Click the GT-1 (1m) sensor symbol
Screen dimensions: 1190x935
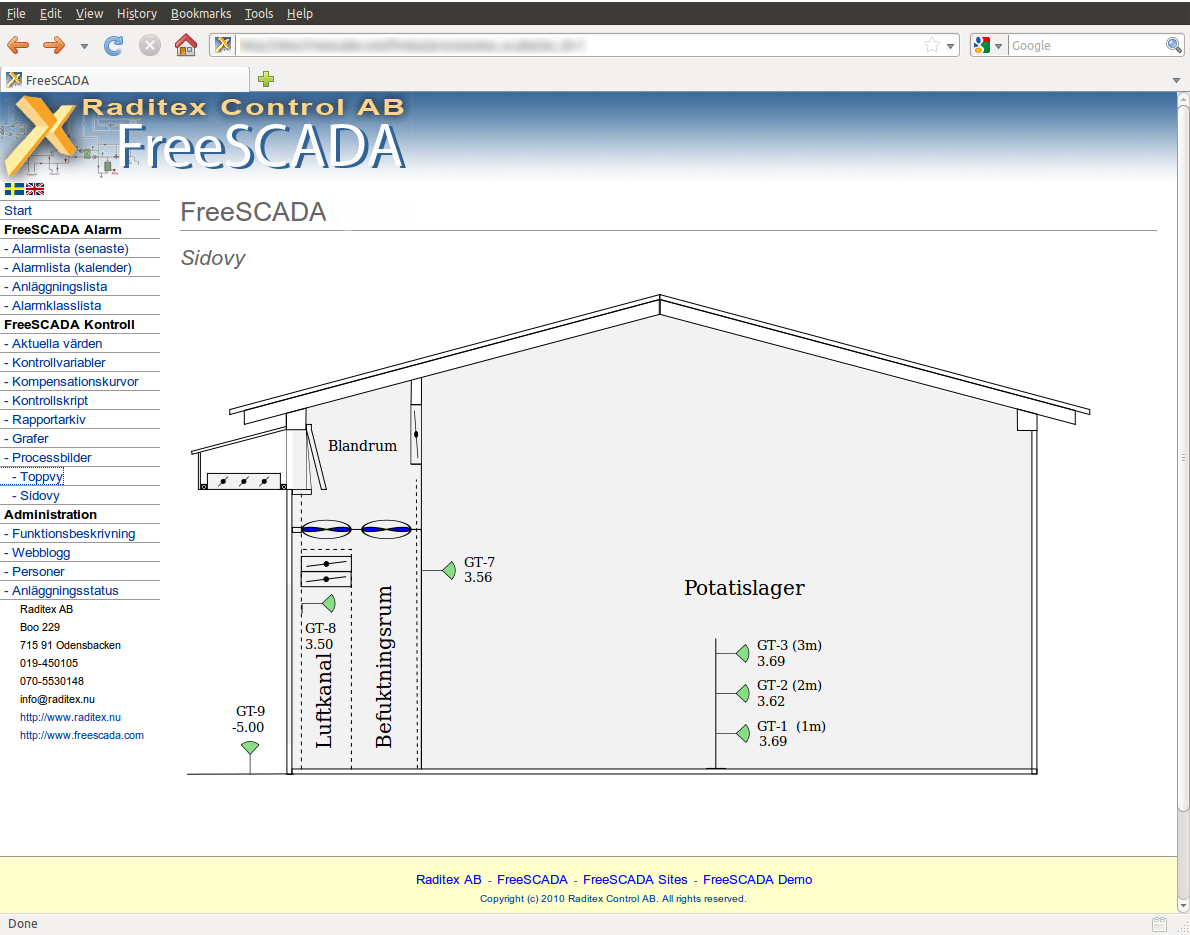pos(742,733)
